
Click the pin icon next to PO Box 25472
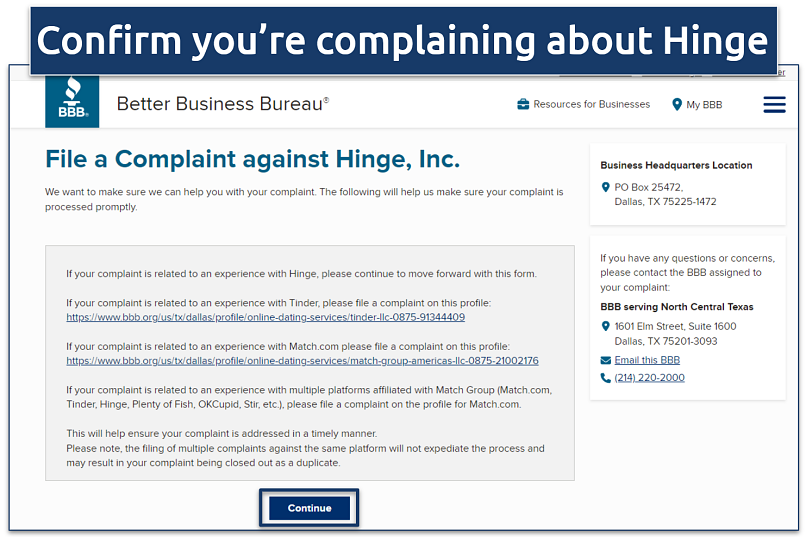[605, 187]
